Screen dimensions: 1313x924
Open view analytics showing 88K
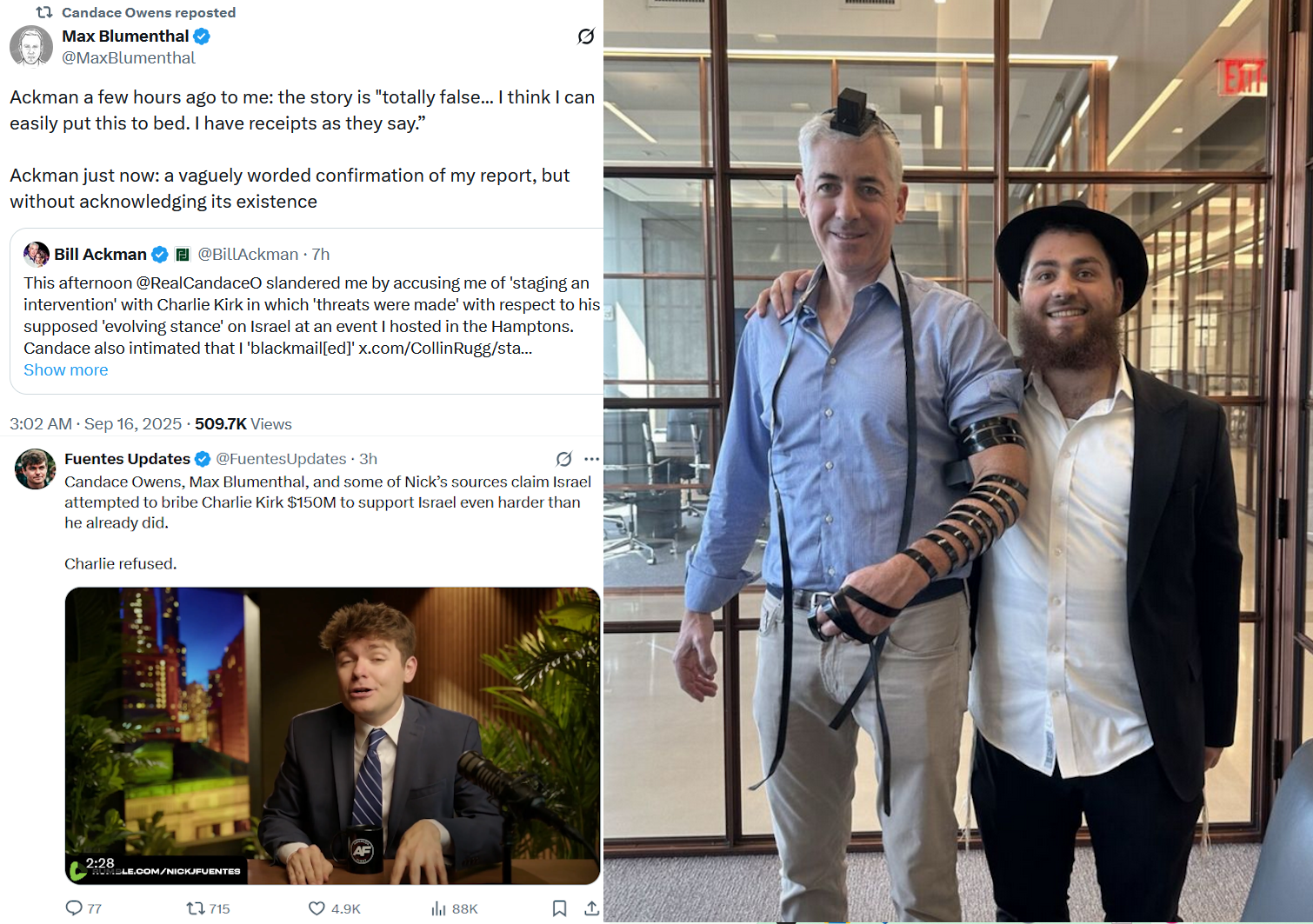(x=439, y=908)
